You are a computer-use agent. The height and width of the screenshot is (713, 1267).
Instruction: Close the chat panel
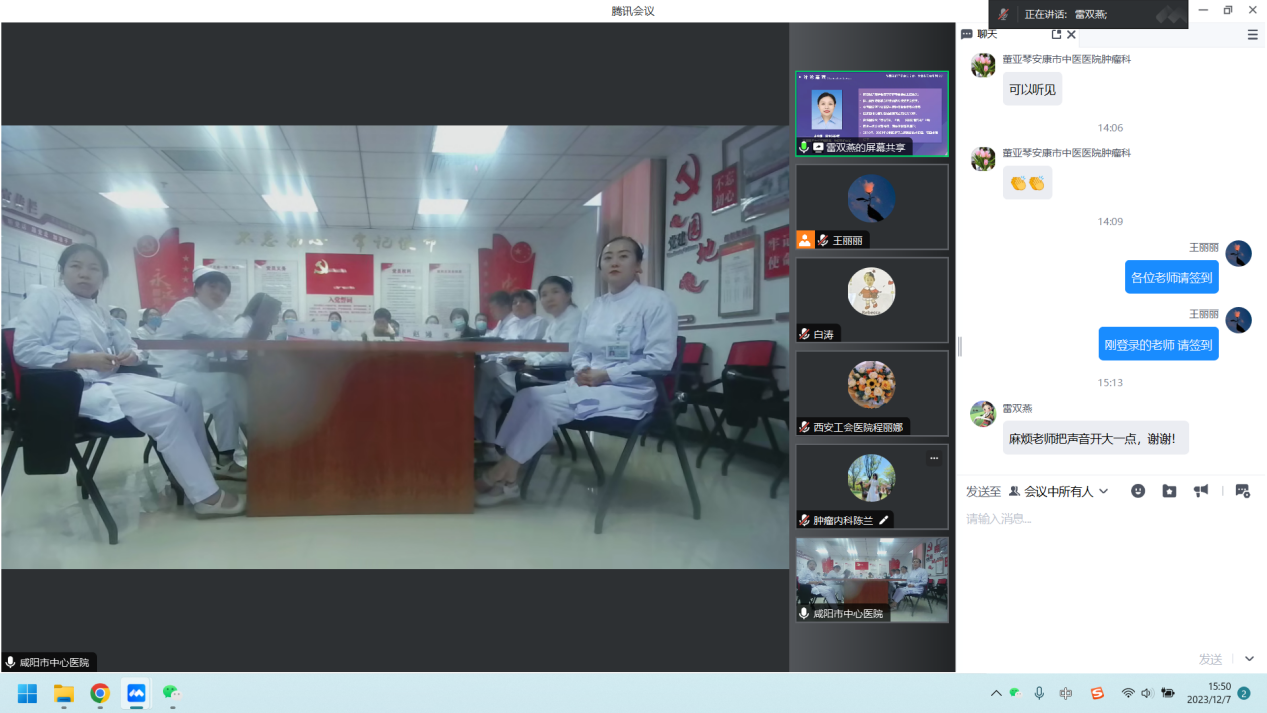click(1072, 34)
